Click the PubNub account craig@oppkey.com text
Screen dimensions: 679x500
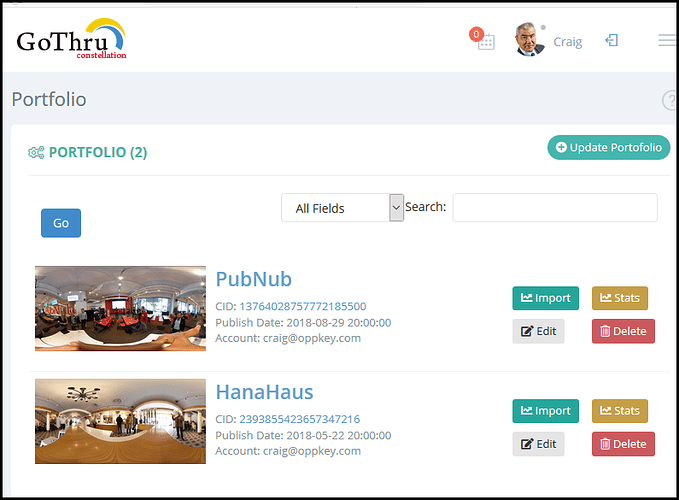click(288, 338)
